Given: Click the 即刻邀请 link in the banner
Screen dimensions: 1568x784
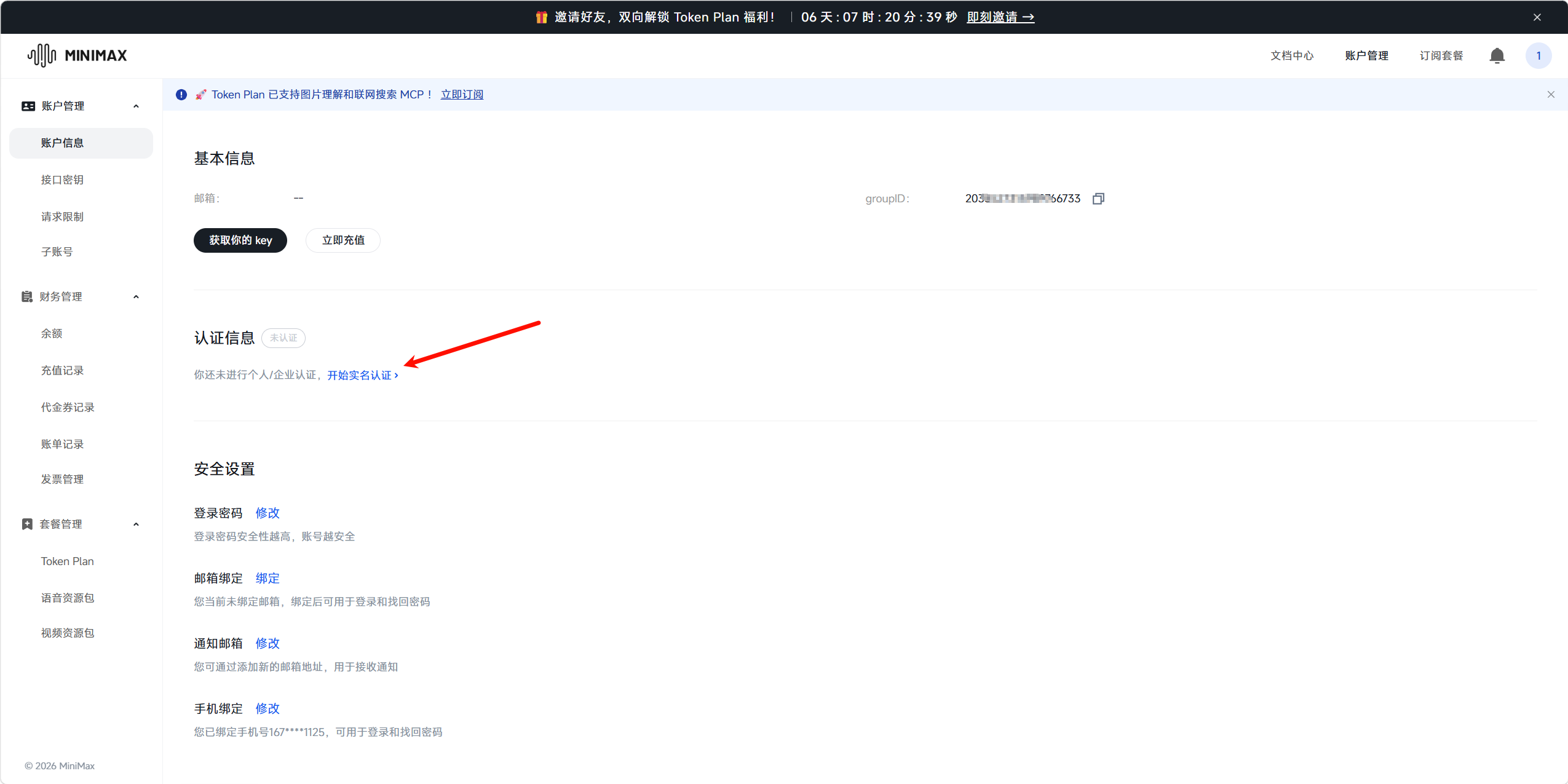Looking at the screenshot, I should pos(1000,17).
